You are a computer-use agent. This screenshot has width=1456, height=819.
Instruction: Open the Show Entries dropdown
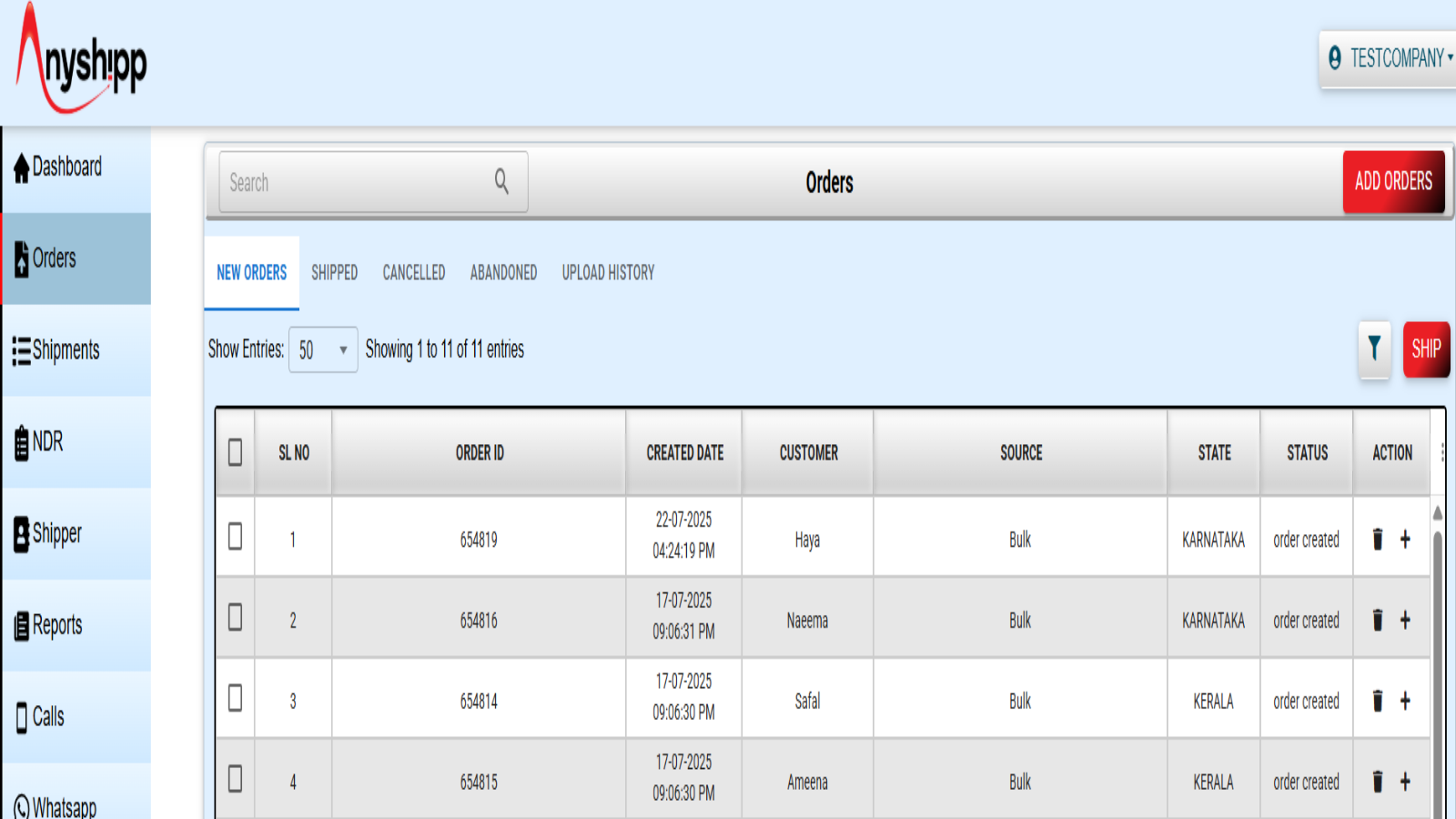tap(322, 349)
